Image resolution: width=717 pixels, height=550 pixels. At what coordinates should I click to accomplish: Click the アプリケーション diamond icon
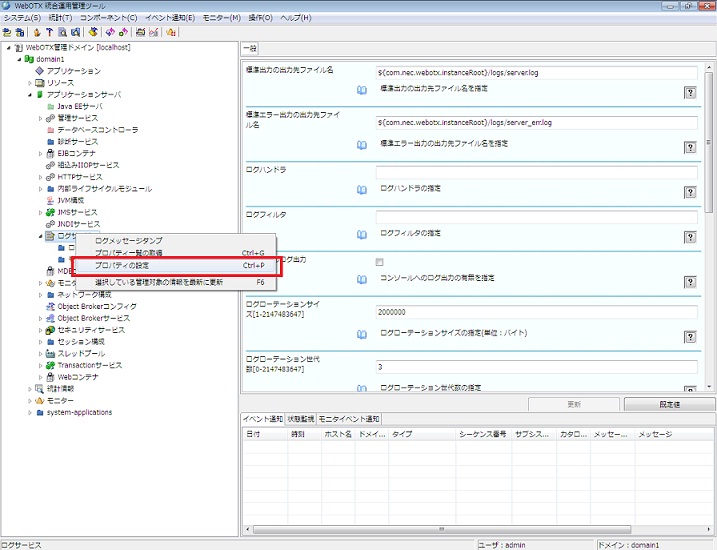pyautogui.click(x=40, y=71)
